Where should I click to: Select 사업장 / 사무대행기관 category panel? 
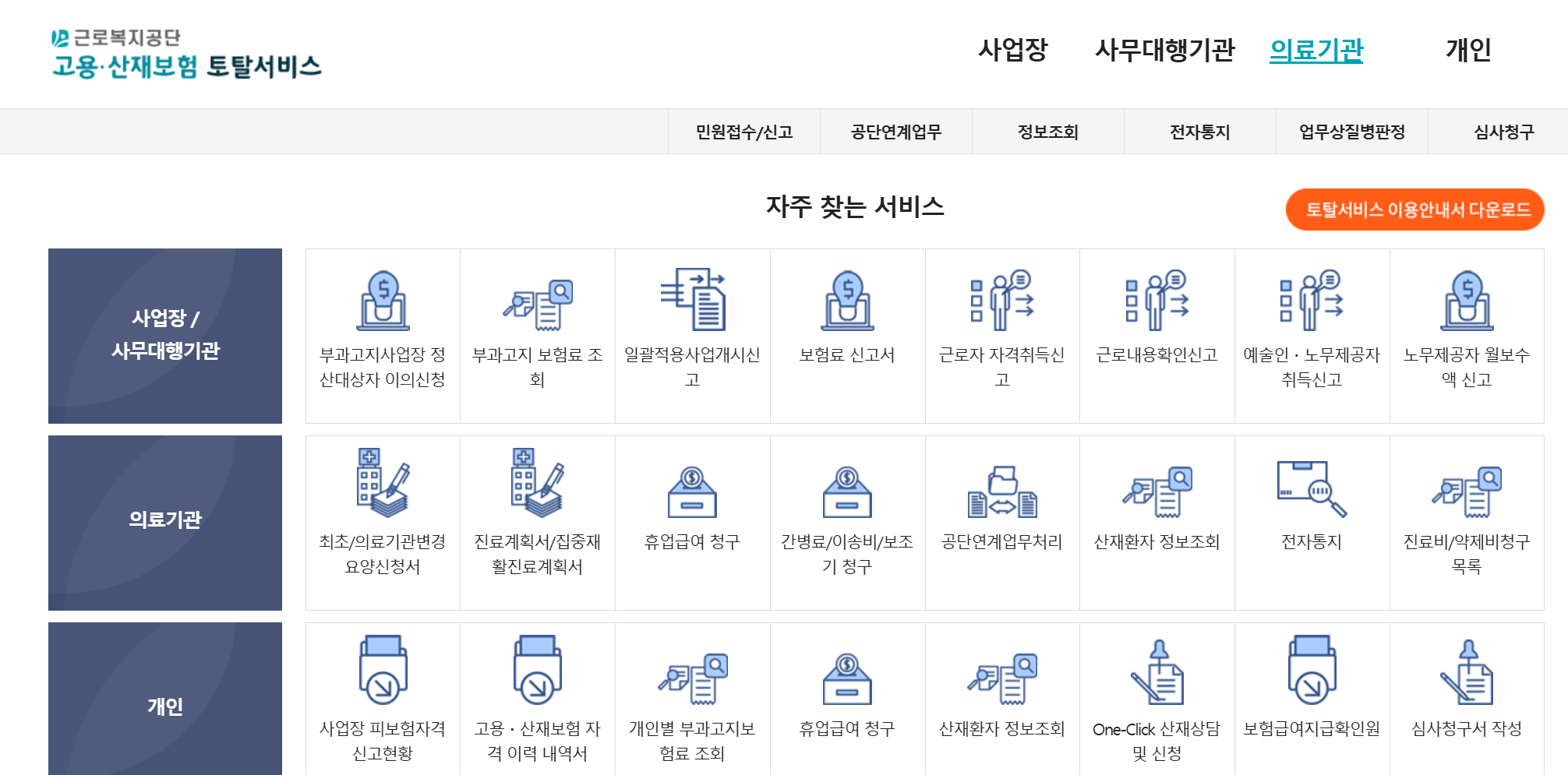click(x=165, y=336)
